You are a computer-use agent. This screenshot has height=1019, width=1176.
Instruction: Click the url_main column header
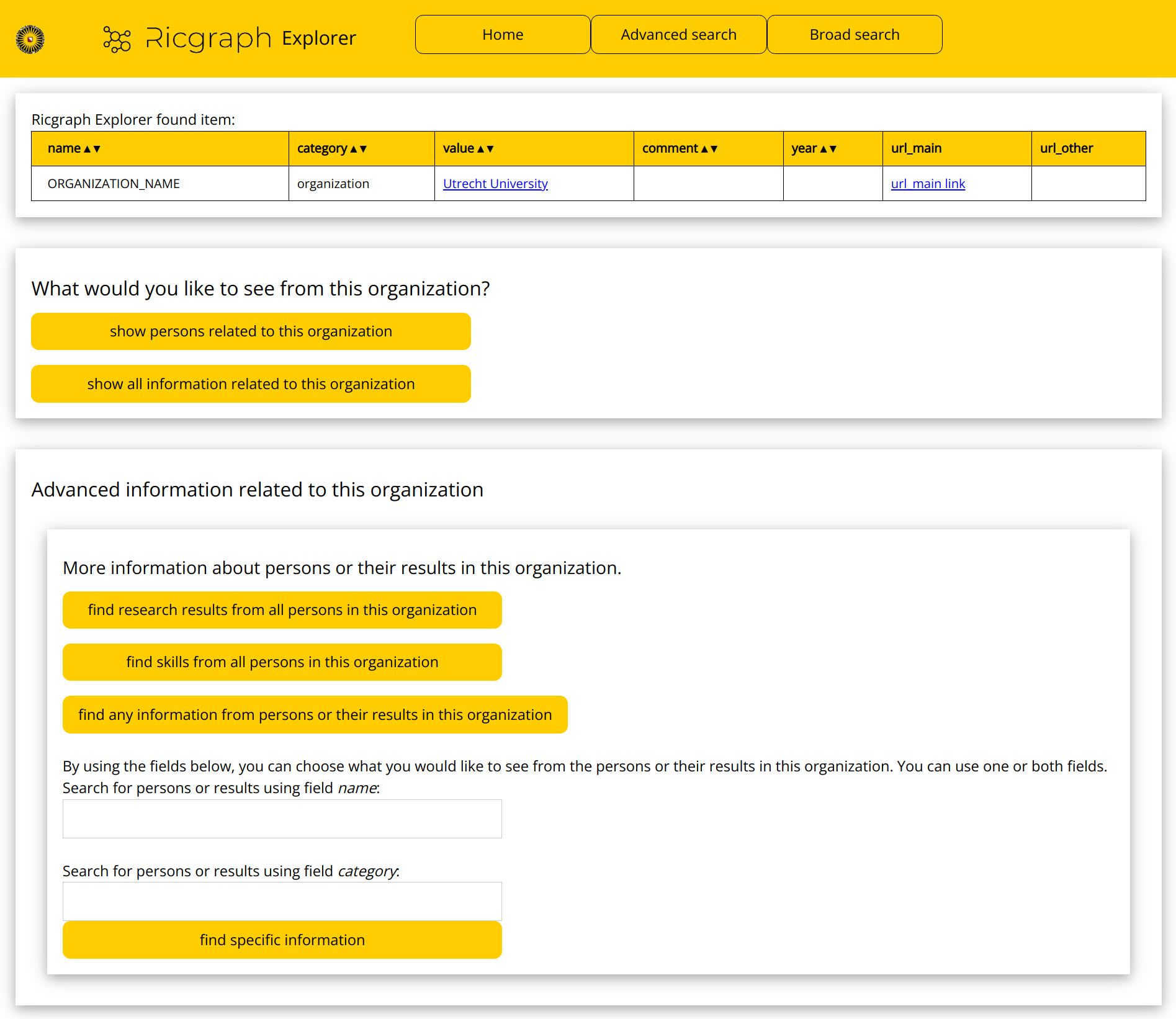click(957, 149)
